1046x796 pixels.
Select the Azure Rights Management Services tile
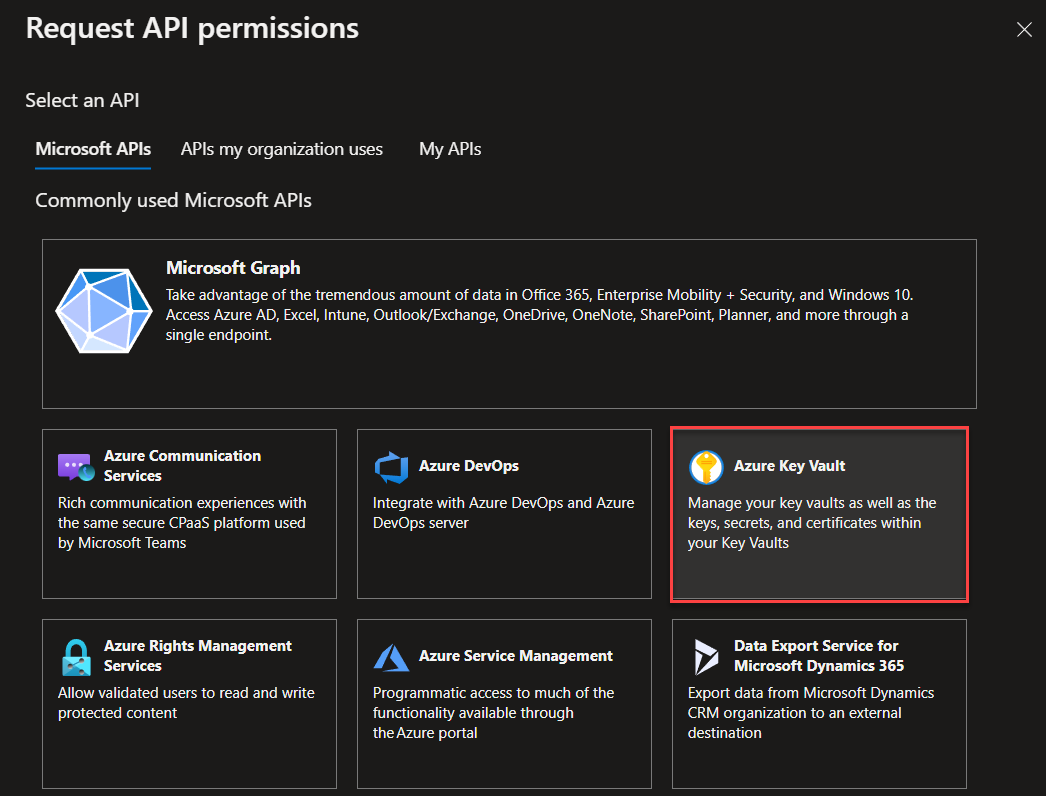click(x=189, y=703)
